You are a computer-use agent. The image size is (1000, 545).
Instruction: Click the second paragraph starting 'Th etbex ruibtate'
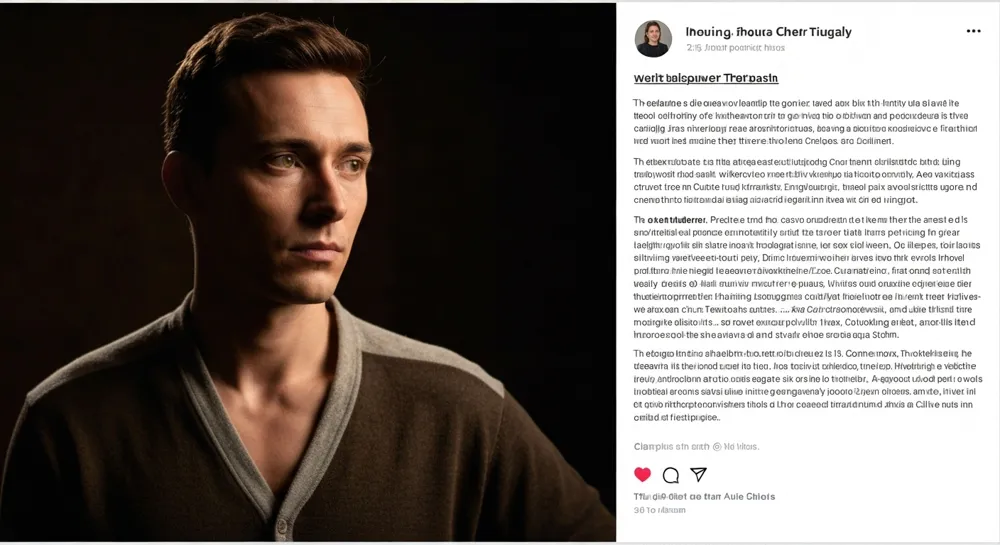pyautogui.click(x=805, y=180)
